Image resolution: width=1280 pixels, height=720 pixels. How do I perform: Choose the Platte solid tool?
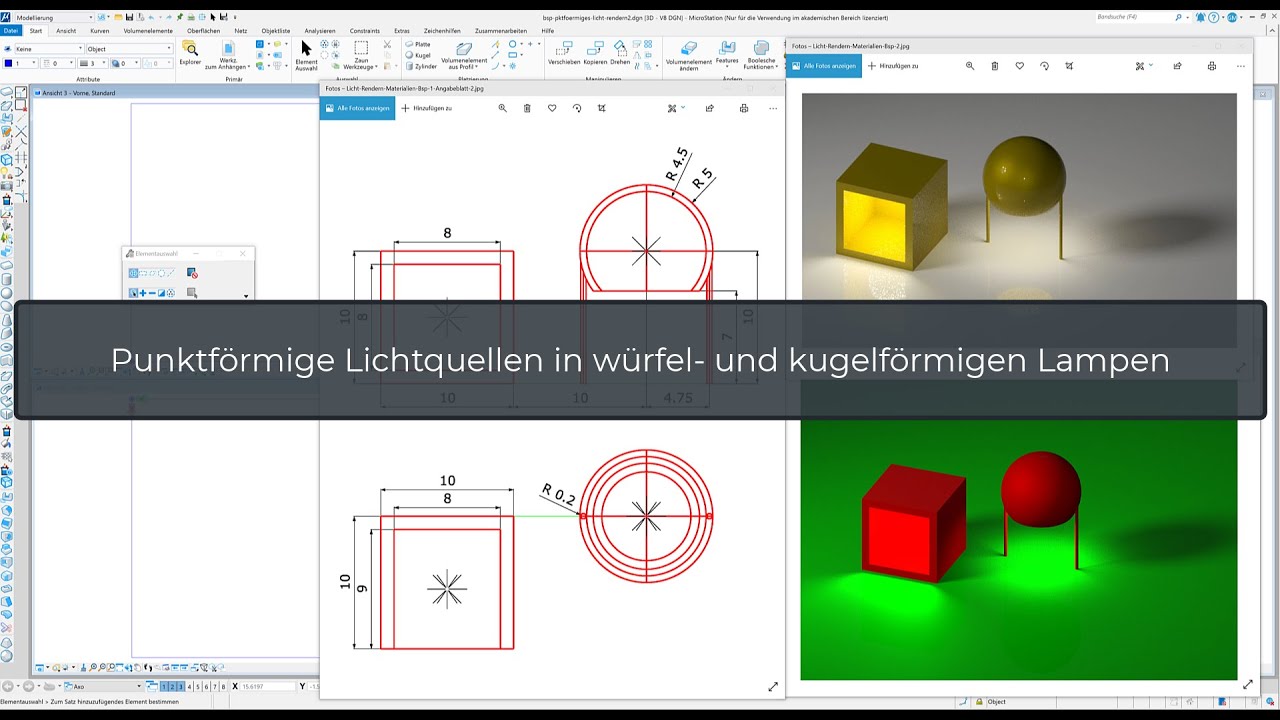(x=420, y=44)
